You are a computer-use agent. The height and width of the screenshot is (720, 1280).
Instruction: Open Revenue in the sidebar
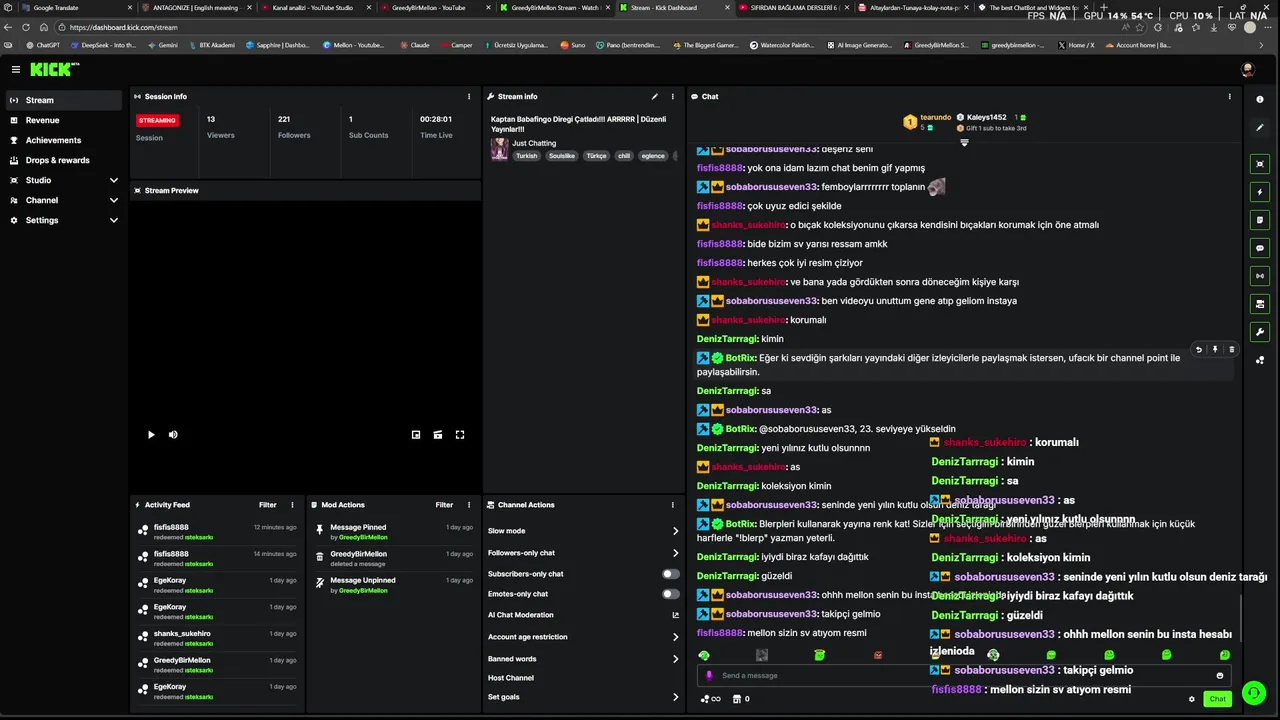pyautogui.click(x=64, y=120)
